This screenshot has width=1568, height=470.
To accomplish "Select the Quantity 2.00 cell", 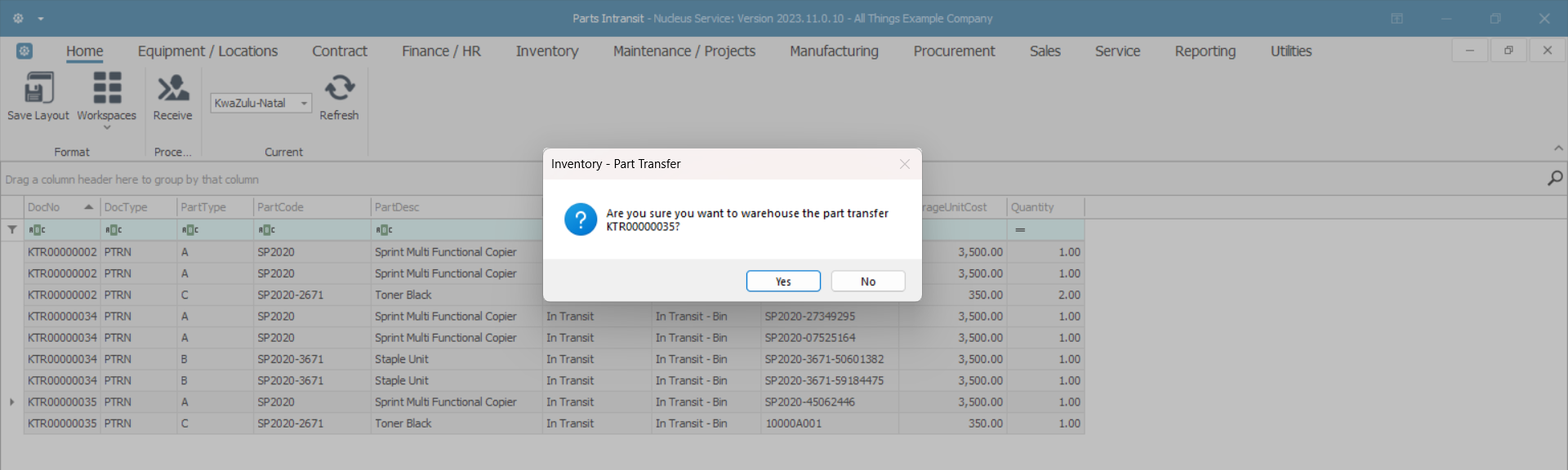I will (1045, 295).
